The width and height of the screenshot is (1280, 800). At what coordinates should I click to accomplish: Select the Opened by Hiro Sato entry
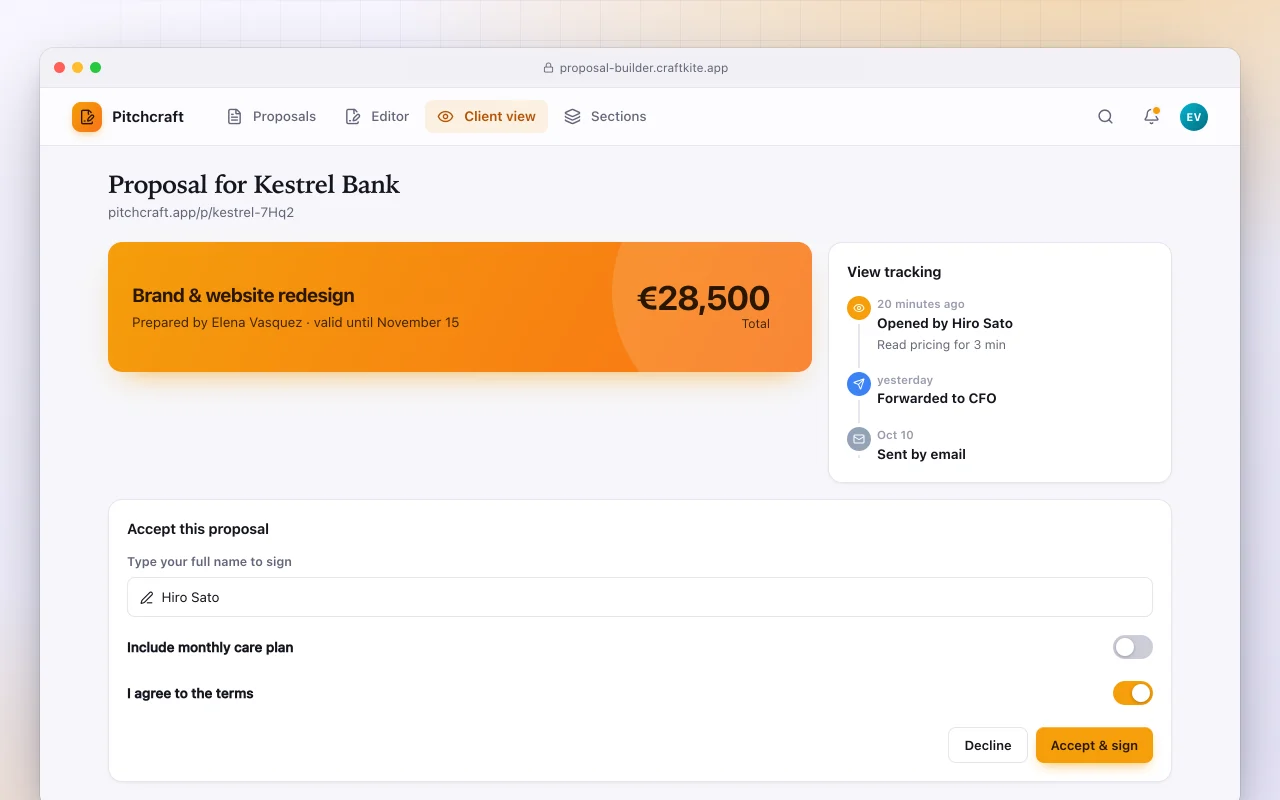[x=945, y=323]
